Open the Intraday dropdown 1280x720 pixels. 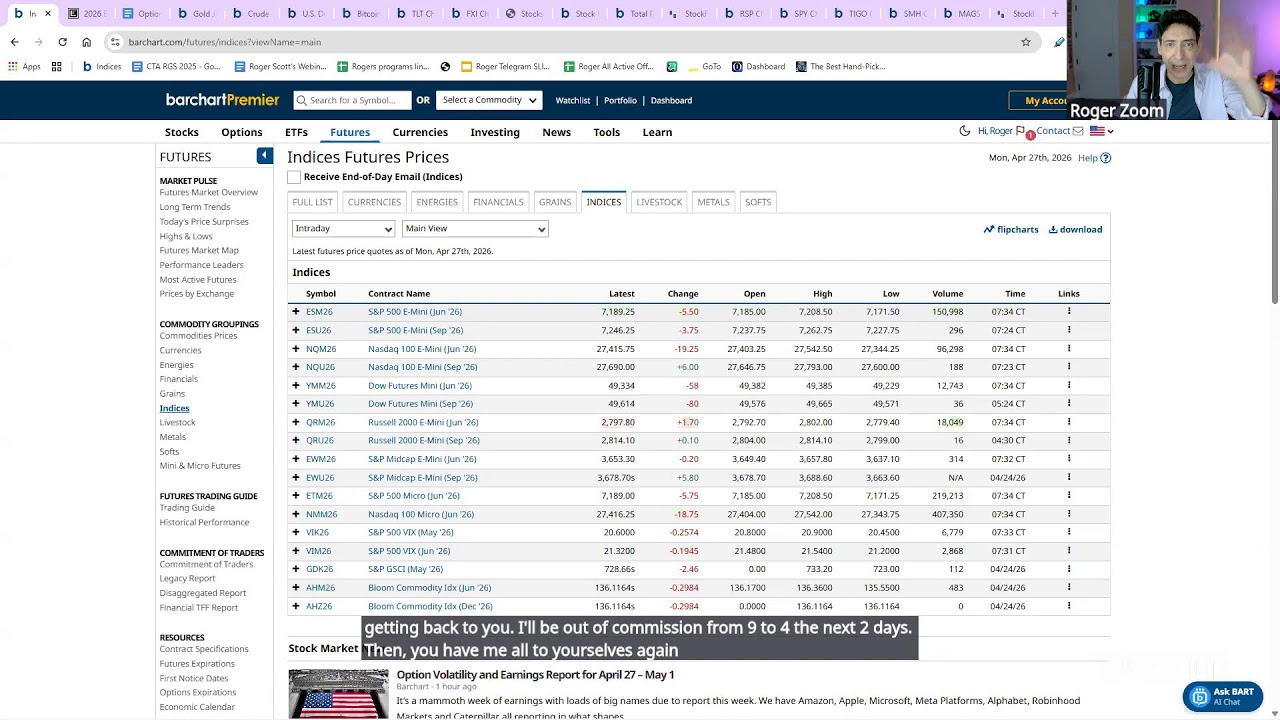(343, 229)
